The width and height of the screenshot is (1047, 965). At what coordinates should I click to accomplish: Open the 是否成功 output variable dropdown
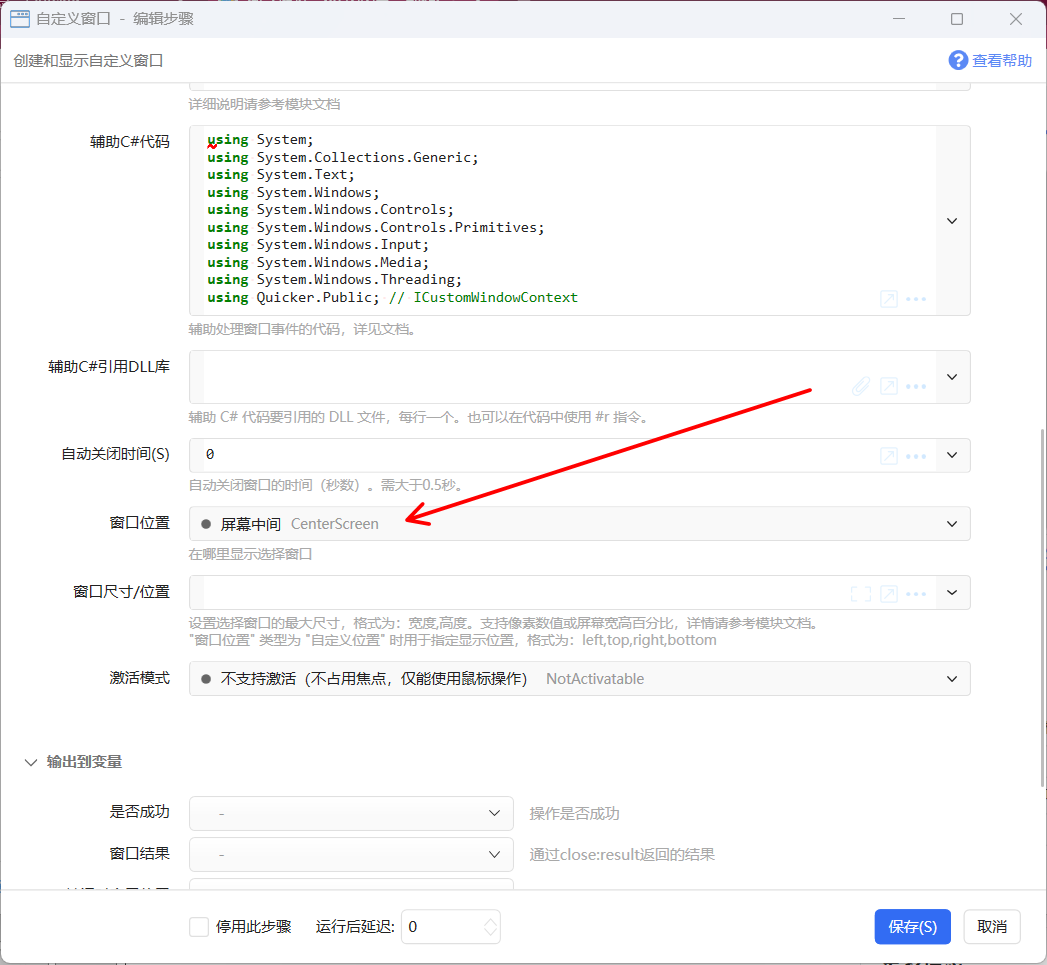pyautogui.click(x=351, y=813)
